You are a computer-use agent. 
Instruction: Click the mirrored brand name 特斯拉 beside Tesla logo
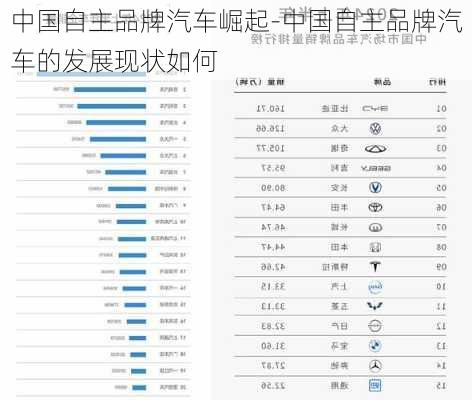[x=335, y=267]
